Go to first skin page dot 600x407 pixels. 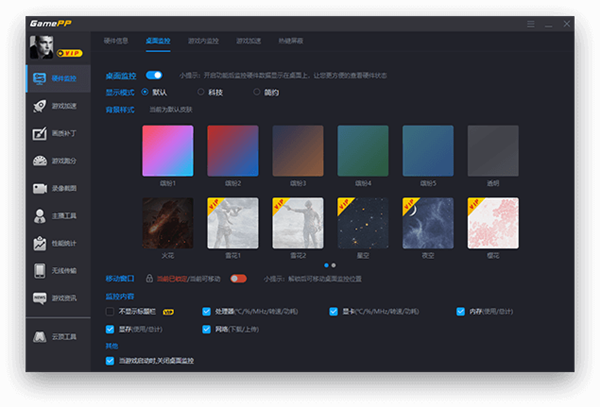(x=326, y=265)
